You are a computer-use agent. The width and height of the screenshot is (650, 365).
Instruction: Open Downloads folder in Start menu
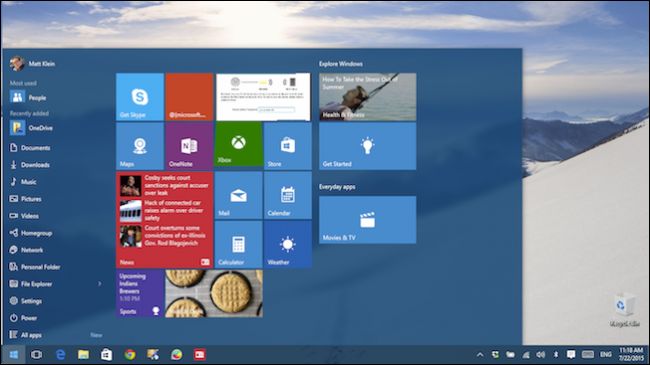[29, 165]
